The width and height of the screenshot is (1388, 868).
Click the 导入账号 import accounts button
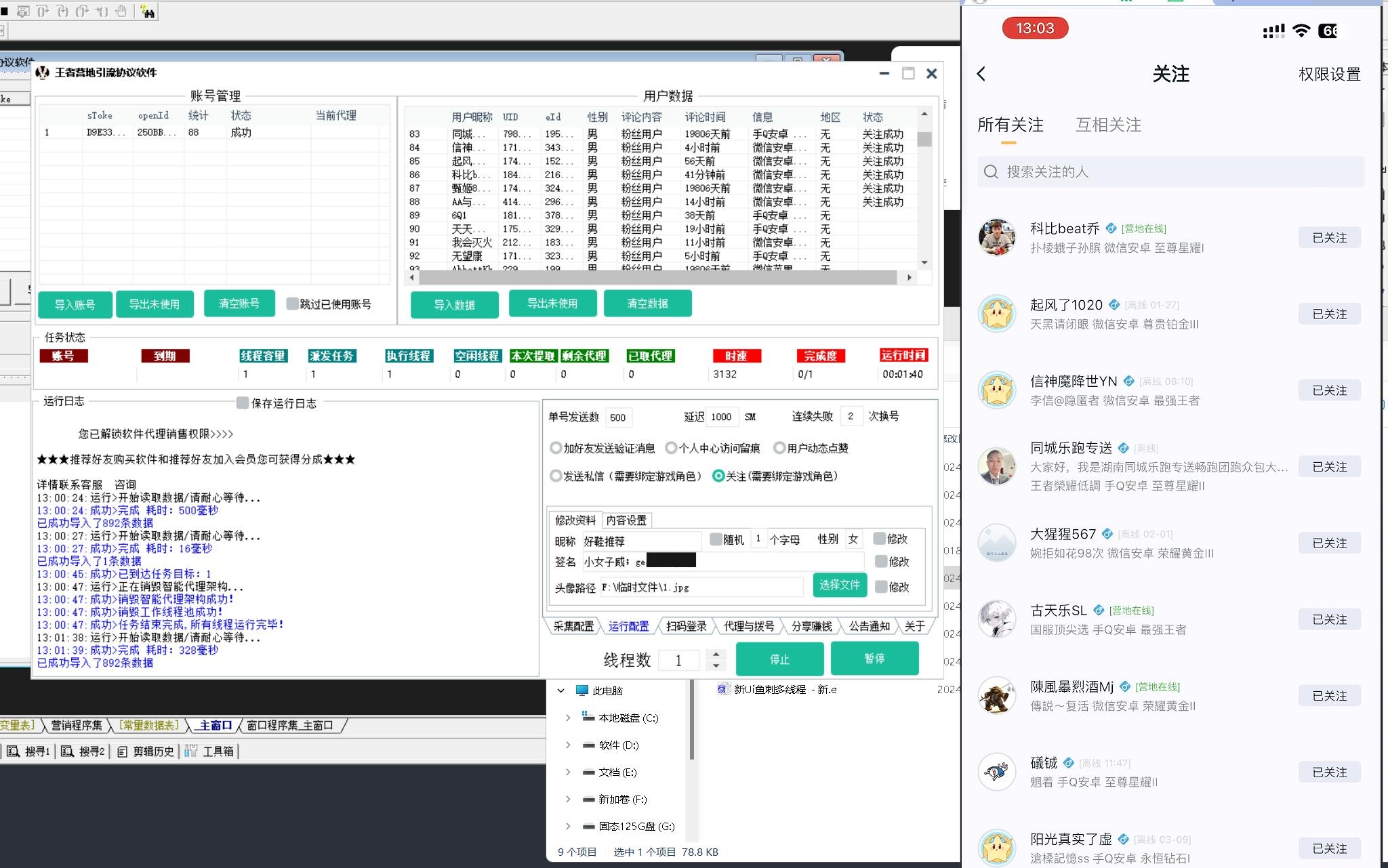pos(75,304)
